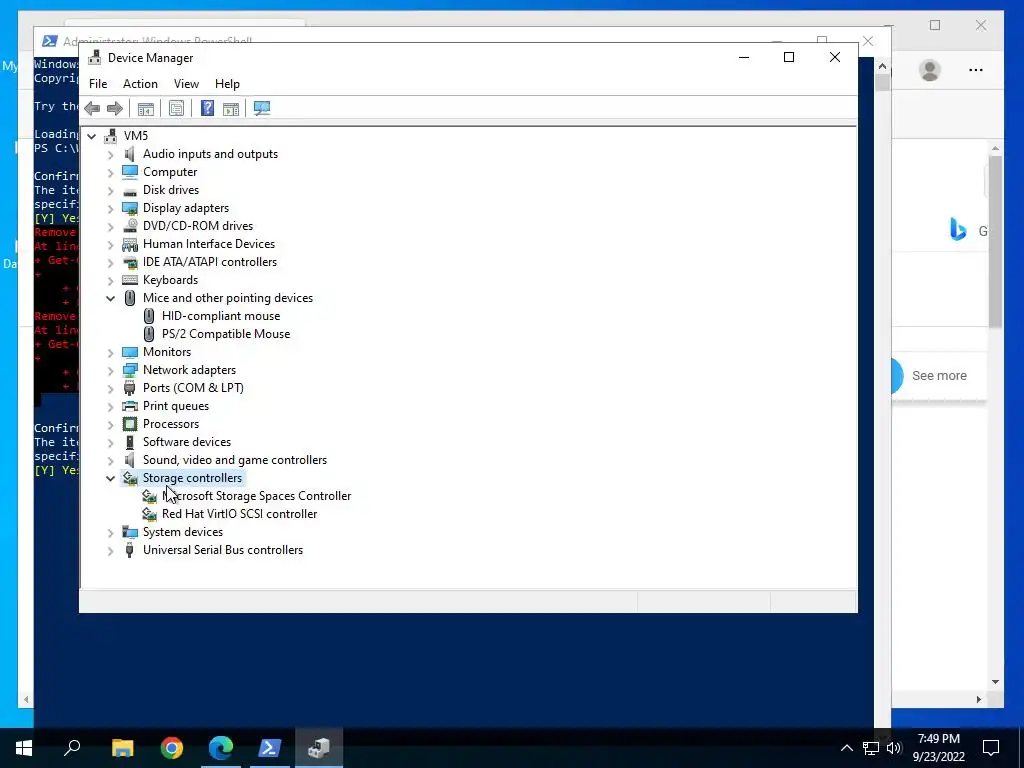This screenshot has height=768, width=1024.
Task: Switch to PowerShell from the taskbar
Action: pyautogui.click(x=270, y=748)
